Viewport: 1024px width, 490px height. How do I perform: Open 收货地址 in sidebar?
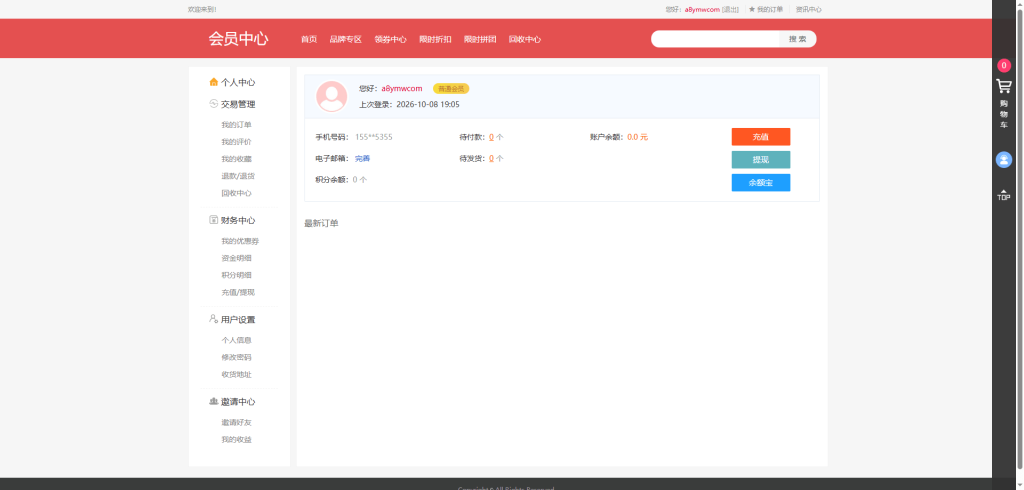pos(236,374)
